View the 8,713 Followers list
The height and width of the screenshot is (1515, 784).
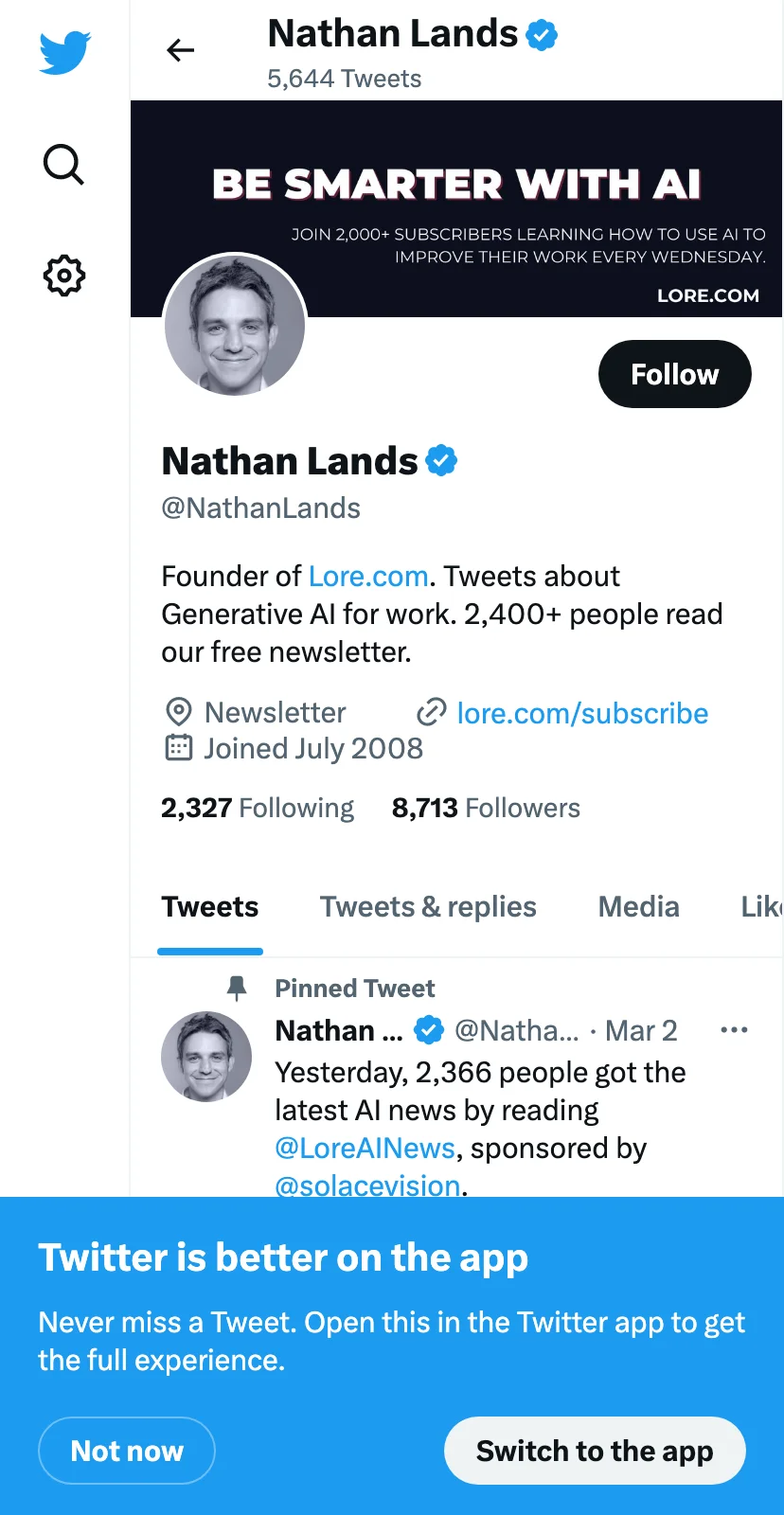pos(486,808)
